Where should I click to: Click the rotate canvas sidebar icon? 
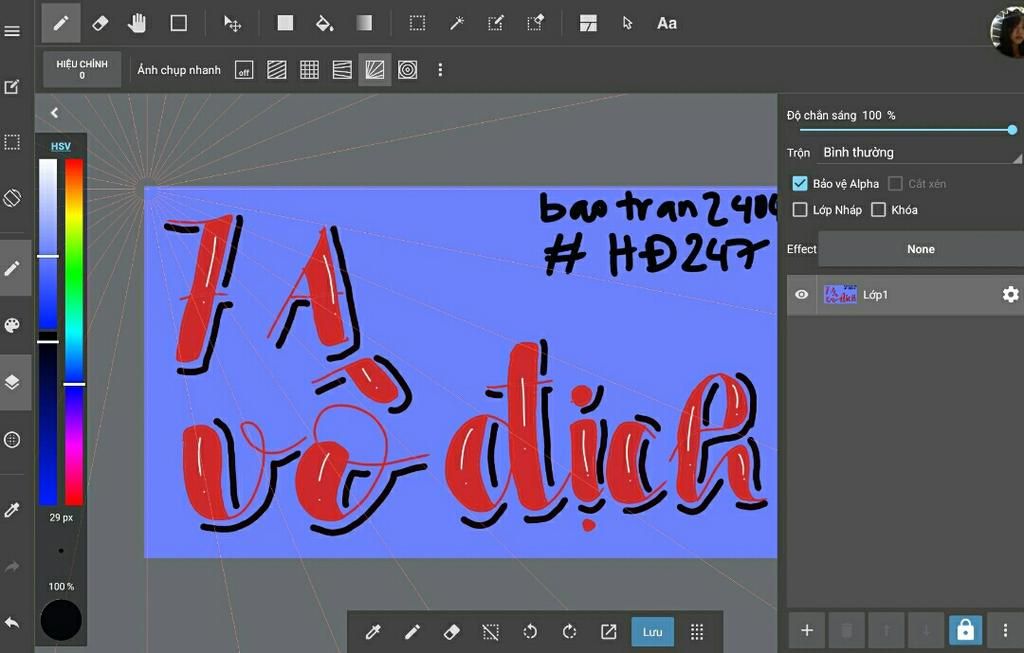12,197
